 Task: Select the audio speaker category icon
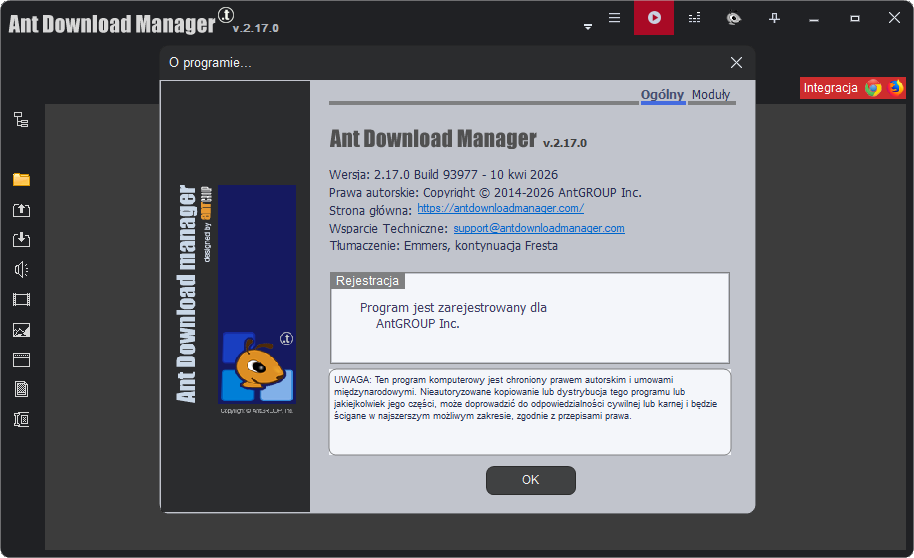21,269
